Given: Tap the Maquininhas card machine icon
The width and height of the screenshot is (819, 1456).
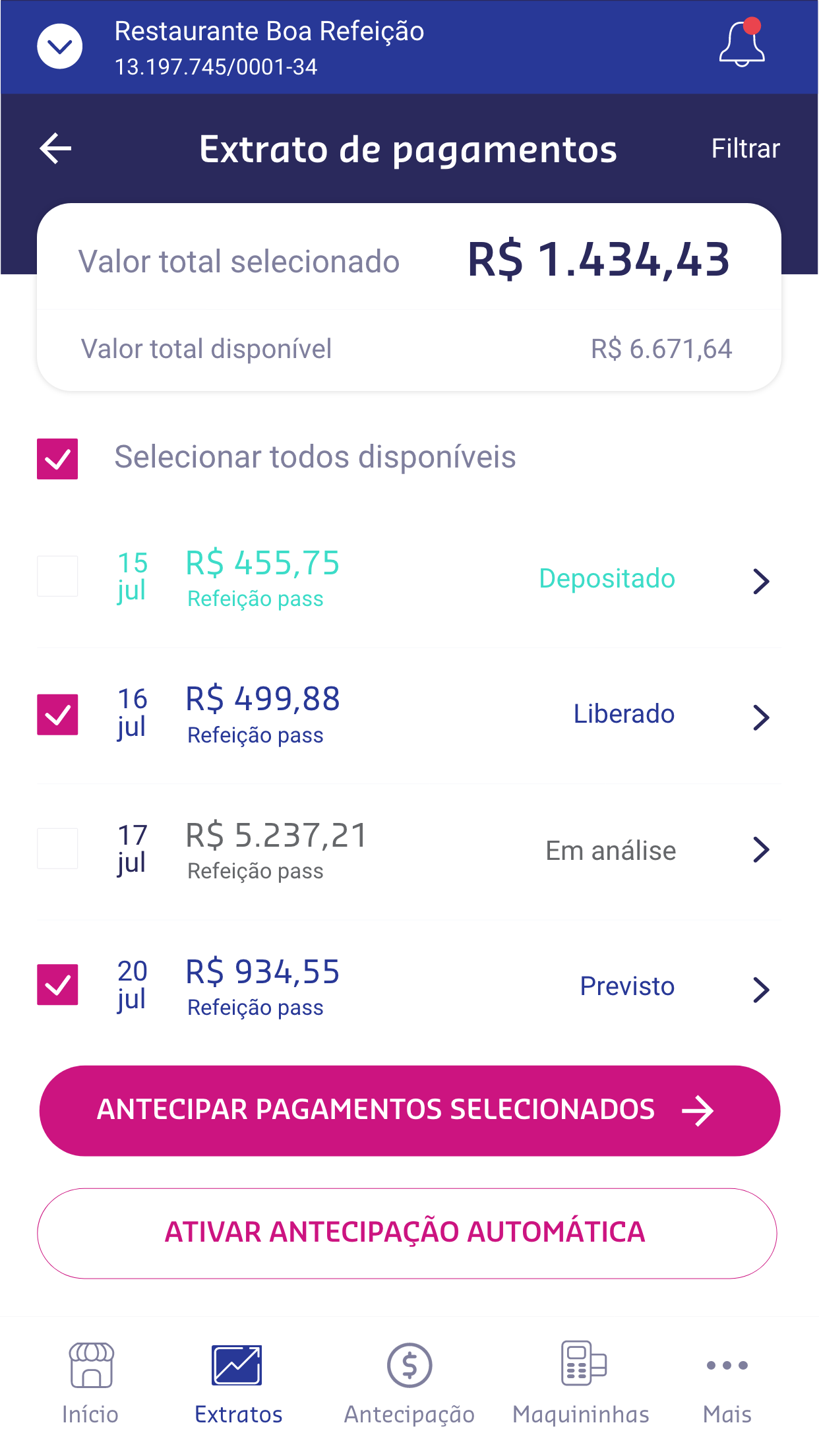Looking at the screenshot, I should 583,1364.
